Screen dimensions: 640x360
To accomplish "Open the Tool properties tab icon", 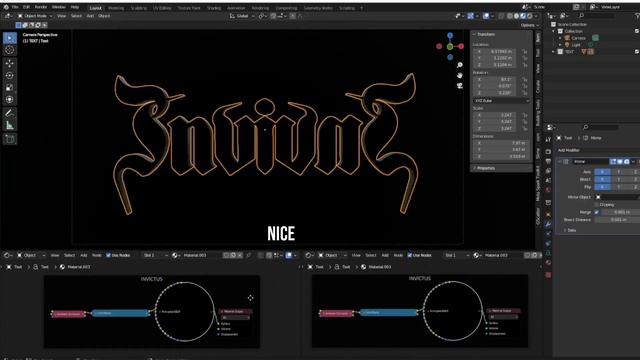I will [x=548, y=140].
